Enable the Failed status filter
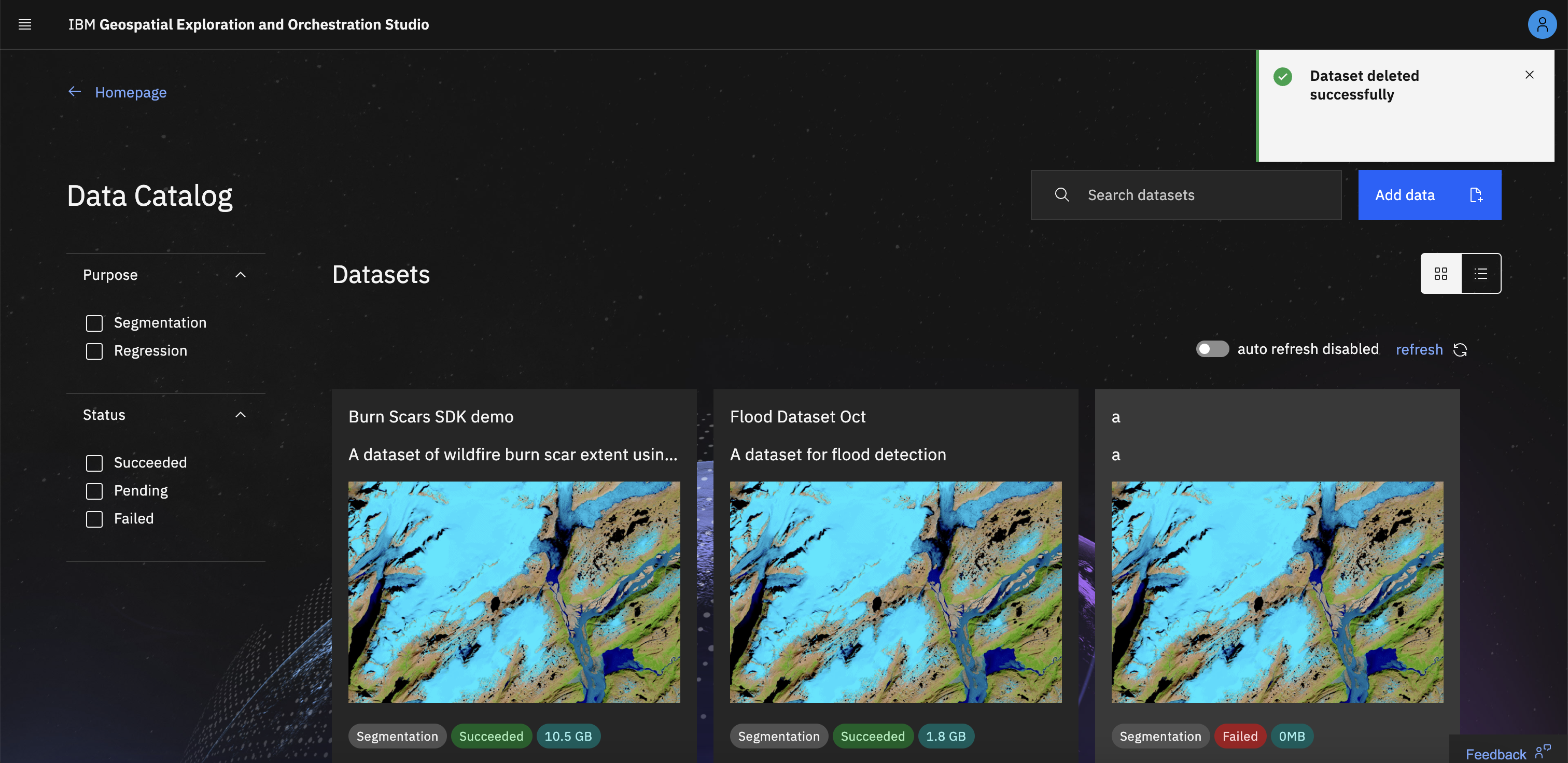The height and width of the screenshot is (763, 1568). pyautogui.click(x=94, y=519)
